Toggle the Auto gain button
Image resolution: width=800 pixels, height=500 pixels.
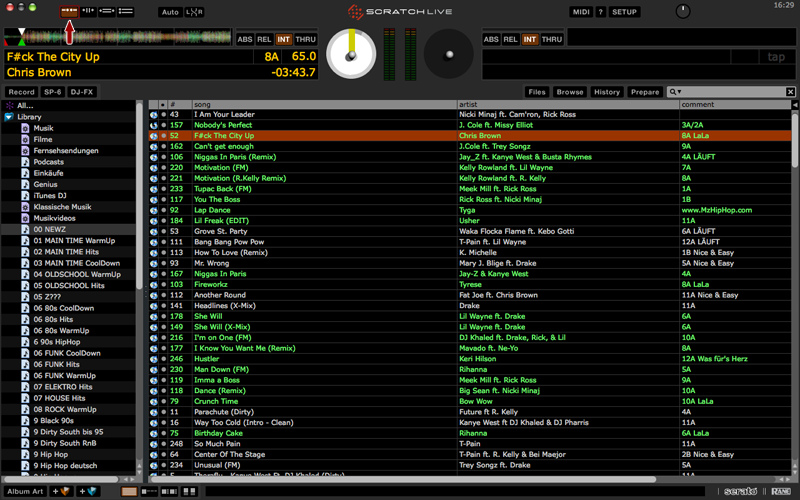tap(170, 12)
